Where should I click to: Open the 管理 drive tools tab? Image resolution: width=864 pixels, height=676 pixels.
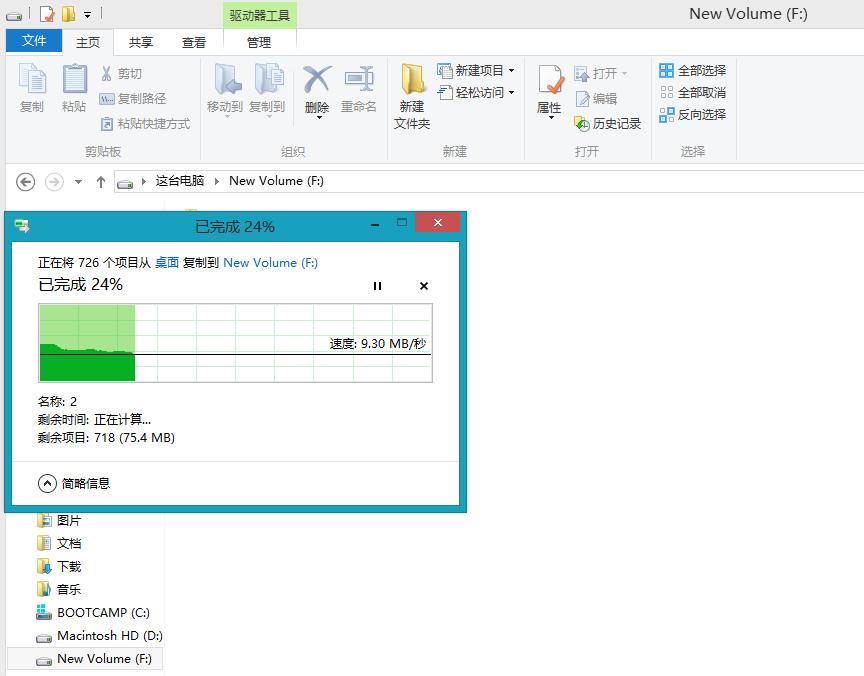(x=258, y=42)
